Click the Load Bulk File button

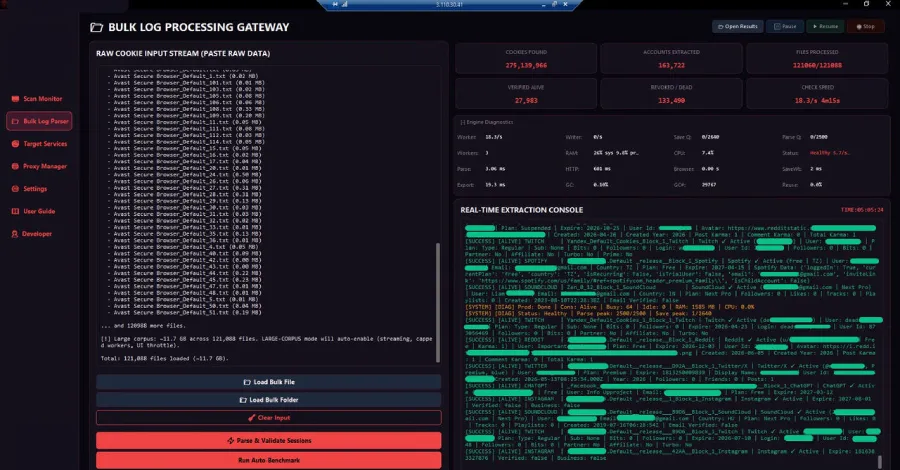pyautogui.click(x=269, y=382)
